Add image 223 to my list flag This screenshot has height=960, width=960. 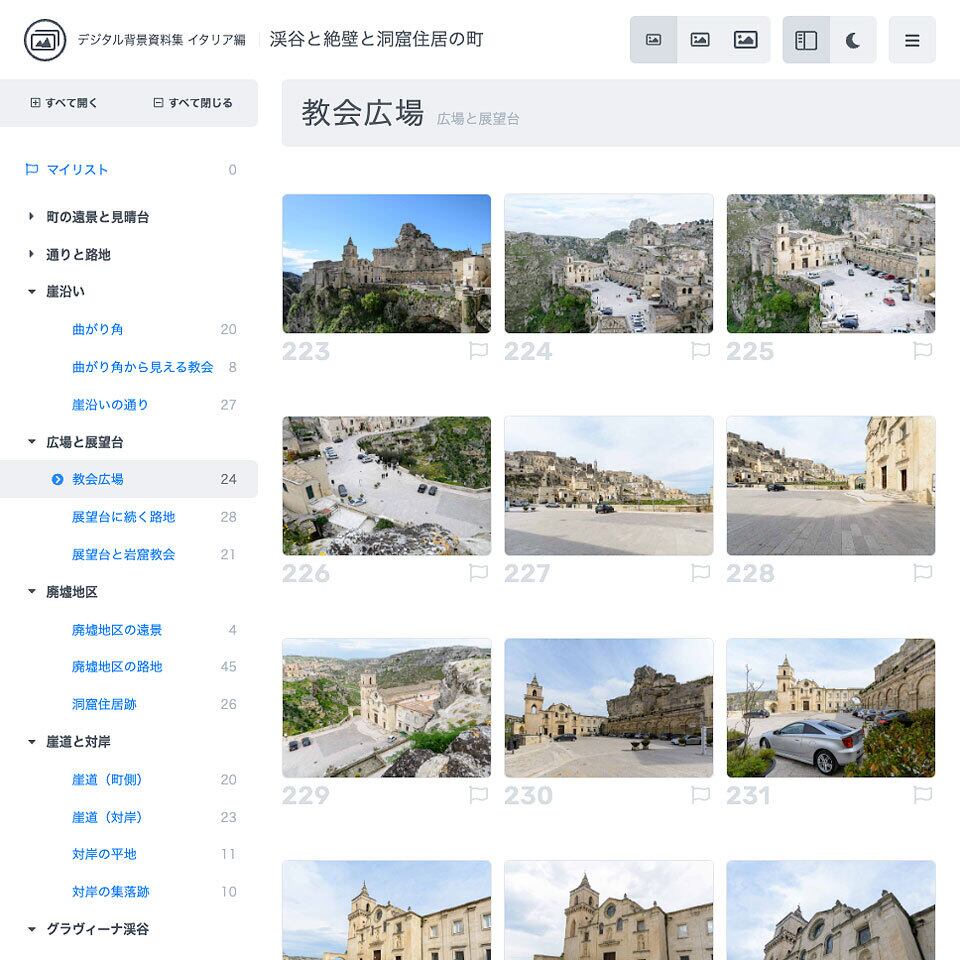coord(479,351)
